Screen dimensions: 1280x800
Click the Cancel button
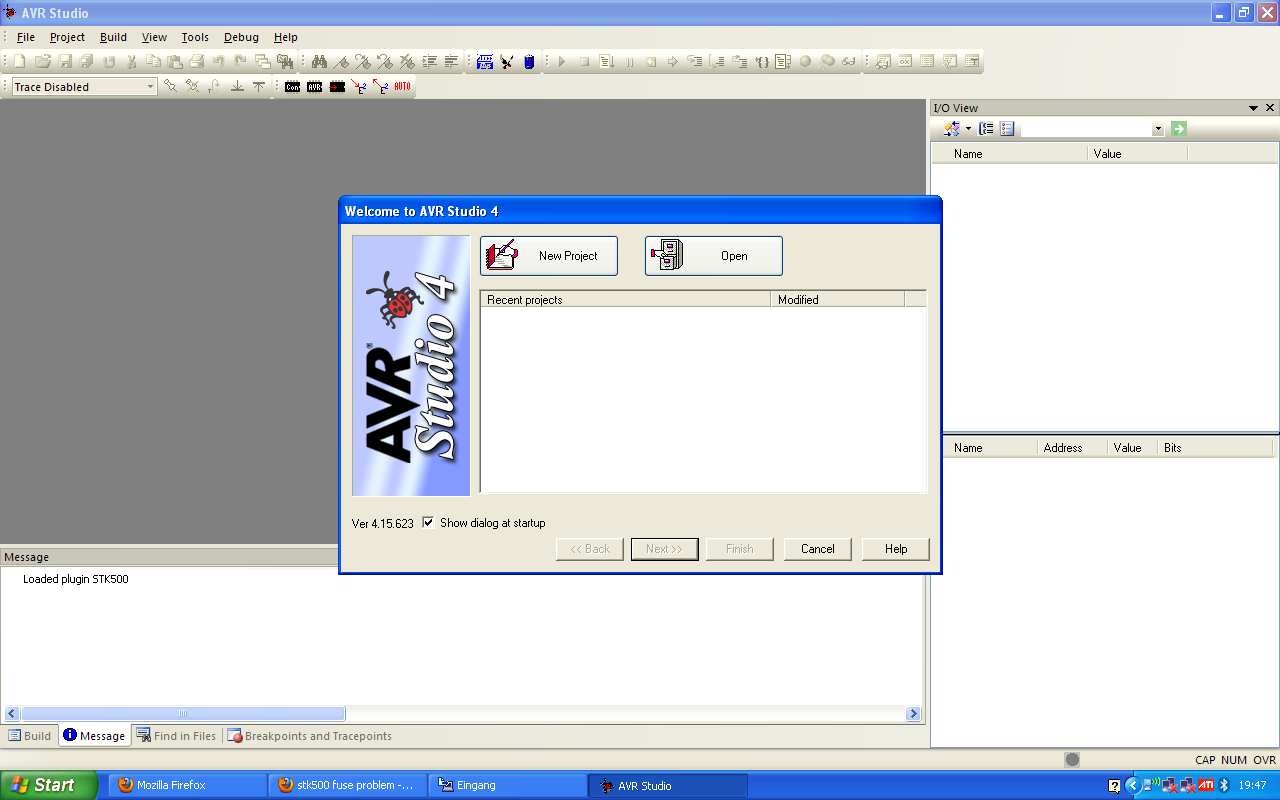(817, 549)
